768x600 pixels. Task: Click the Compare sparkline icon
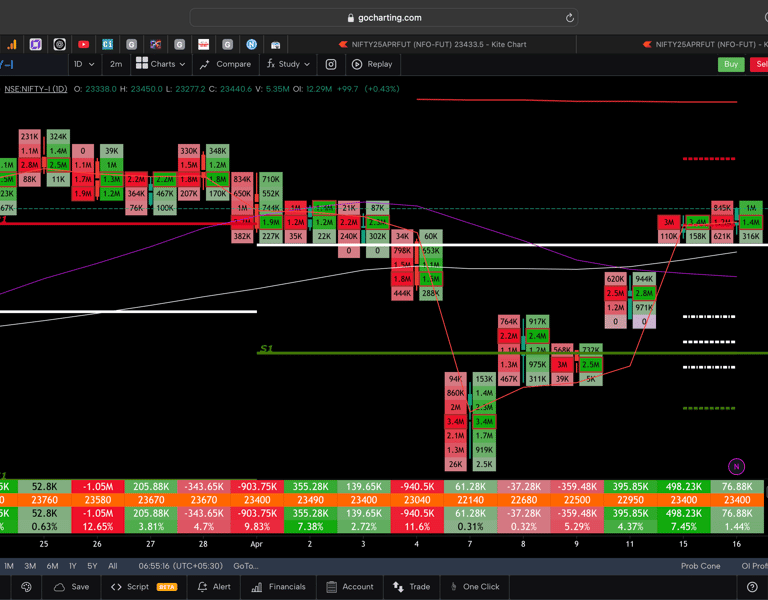pos(205,64)
